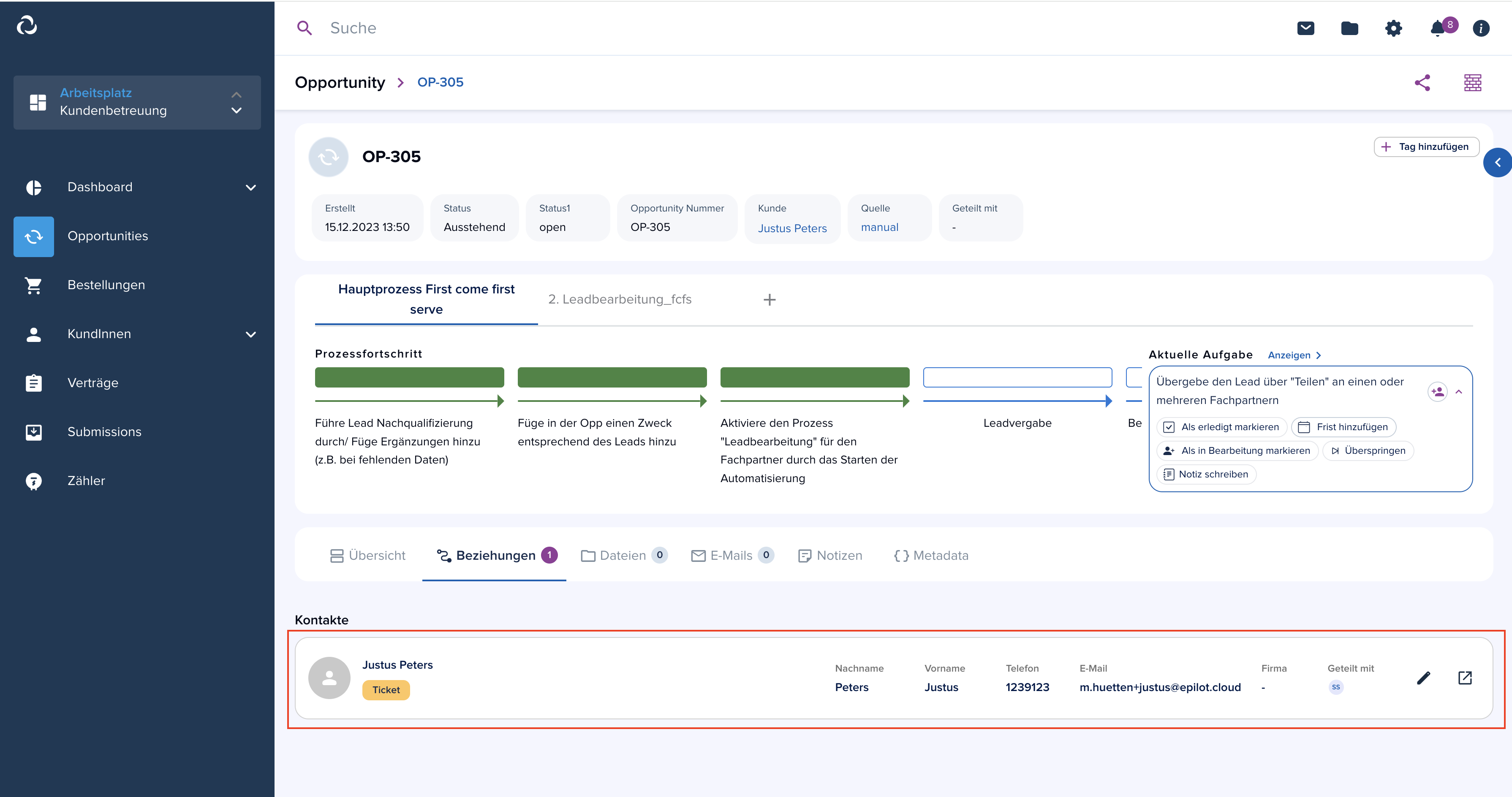1512x797 pixels.
Task: Click the Dashboard pie chart icon
Action: tap(33, 187)
